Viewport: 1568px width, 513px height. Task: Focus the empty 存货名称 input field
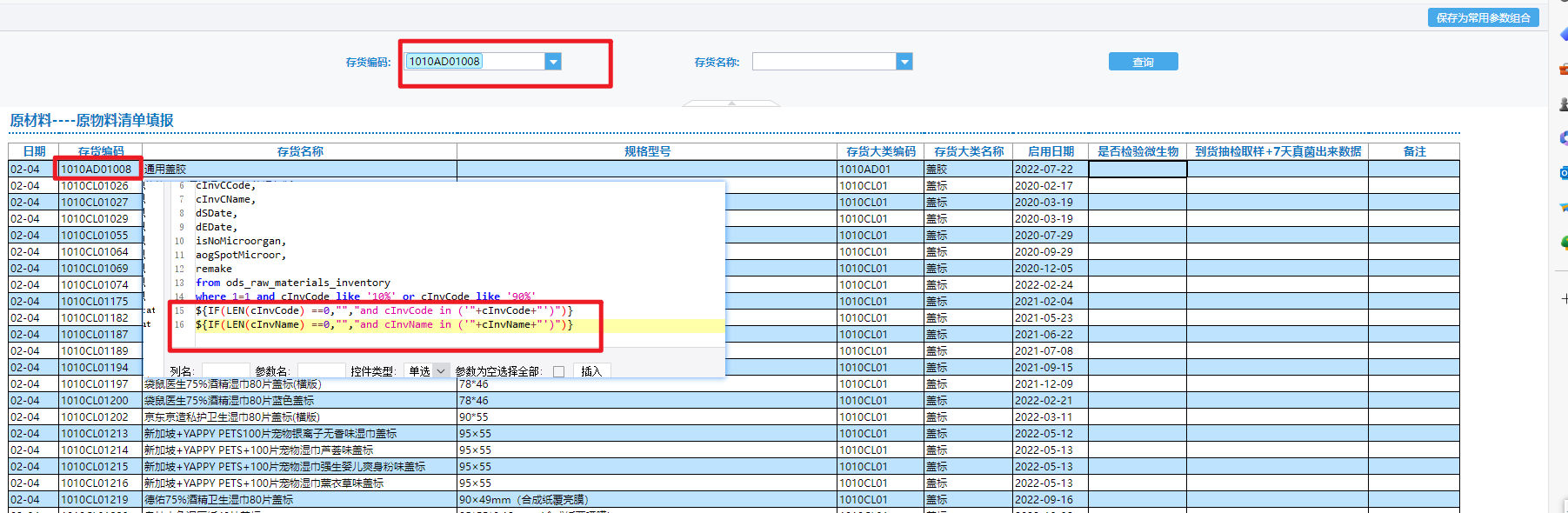point(824,62)
